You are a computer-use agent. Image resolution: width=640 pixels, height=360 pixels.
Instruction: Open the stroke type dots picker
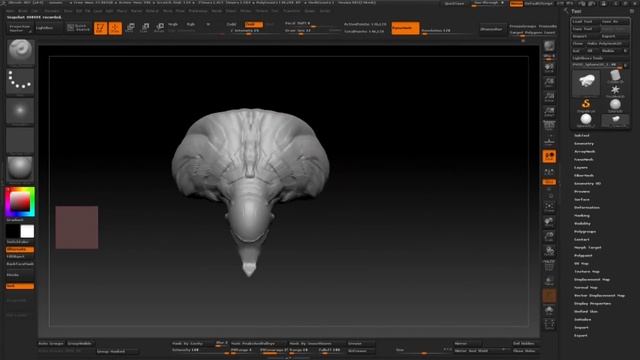click(20, 81)
